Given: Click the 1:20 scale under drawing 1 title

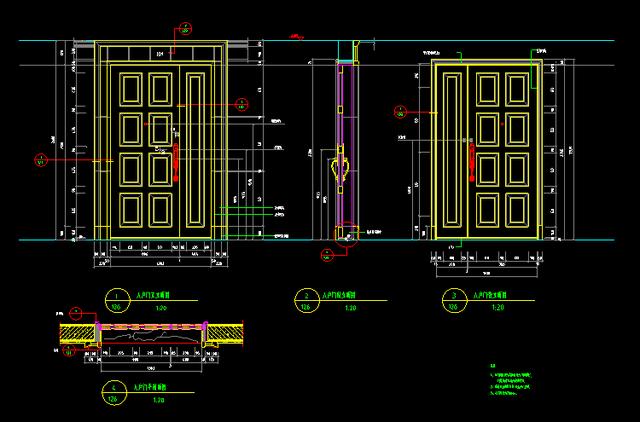Looking at the screenshot, I should coord(161,308).
